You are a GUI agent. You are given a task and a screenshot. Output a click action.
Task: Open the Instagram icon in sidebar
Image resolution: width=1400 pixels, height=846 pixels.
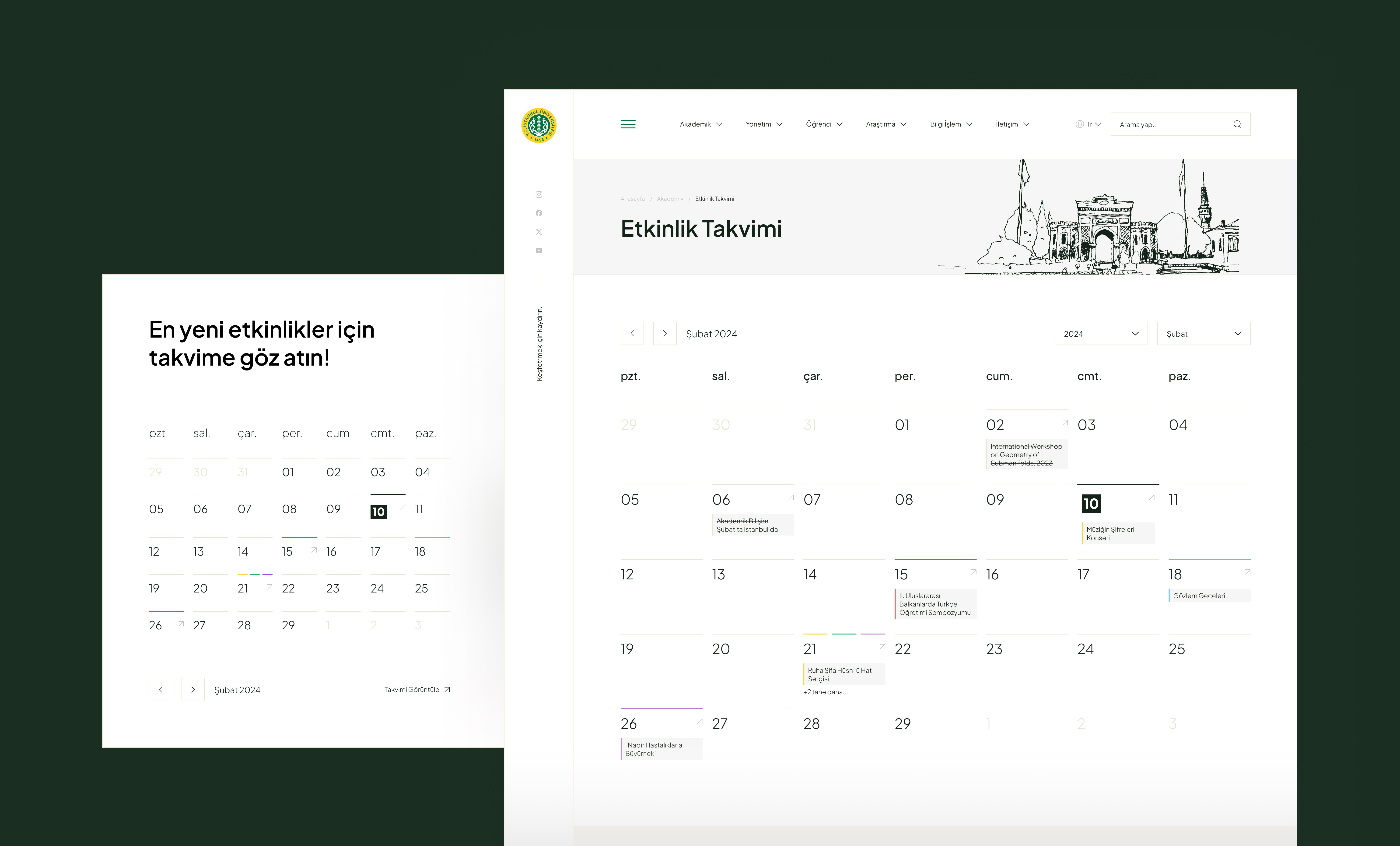pyautogui.click(x=539, y=194)
